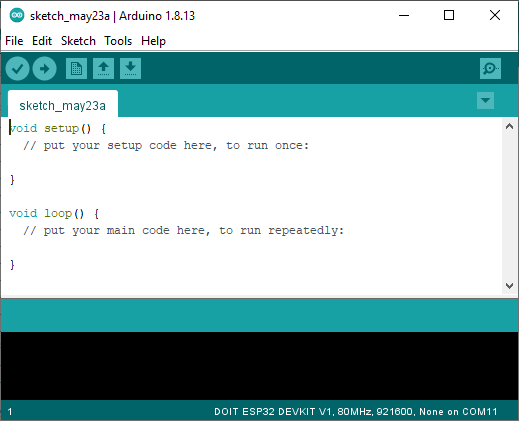Open the Tools menu
The width and height of the screenshot is (519, 421).
(118, 41)
